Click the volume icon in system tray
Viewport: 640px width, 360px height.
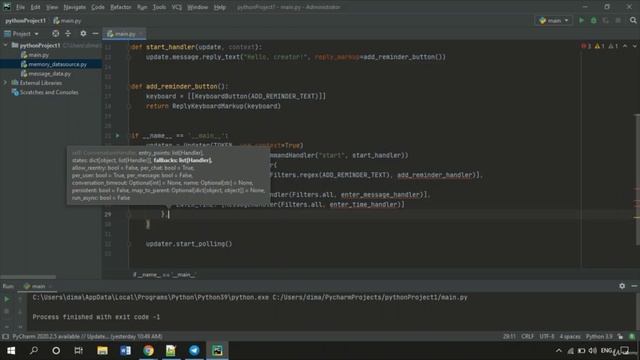coord(593,351)
